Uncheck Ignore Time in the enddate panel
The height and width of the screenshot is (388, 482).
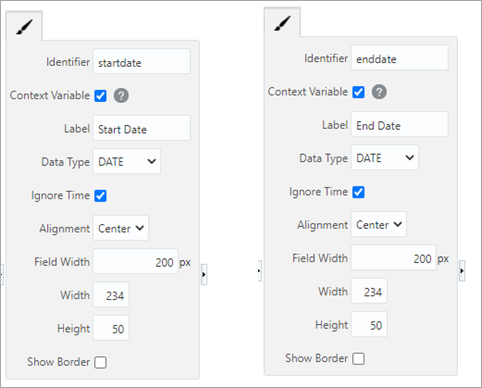[358, 192]
